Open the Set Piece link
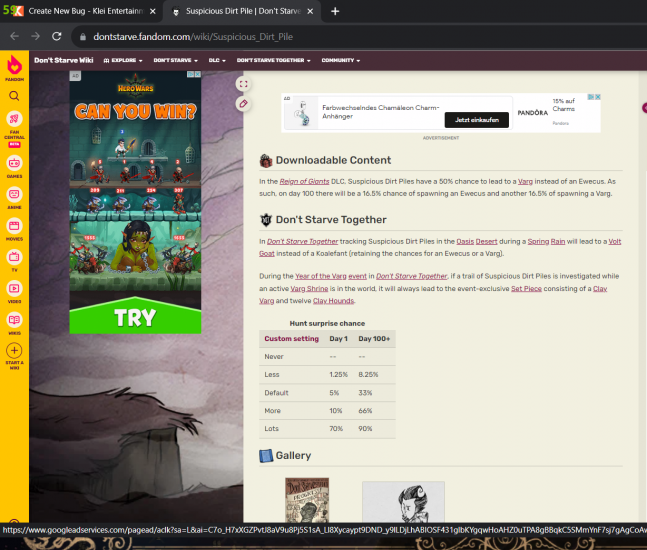 [x=526, y=288]
